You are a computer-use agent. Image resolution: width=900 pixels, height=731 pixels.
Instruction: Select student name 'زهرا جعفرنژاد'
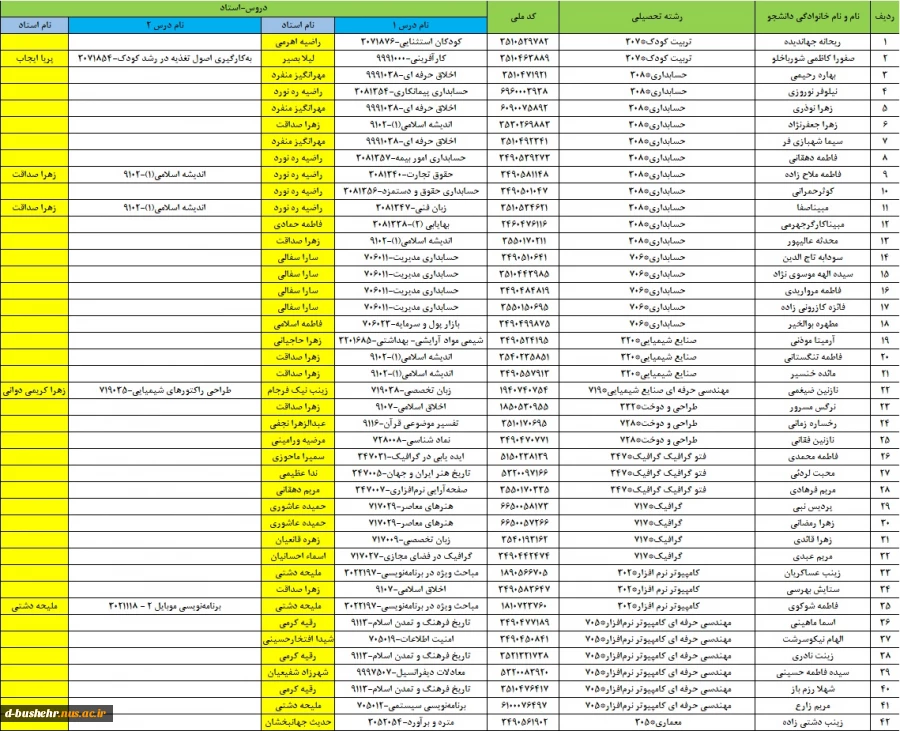(x=813, y=125)
